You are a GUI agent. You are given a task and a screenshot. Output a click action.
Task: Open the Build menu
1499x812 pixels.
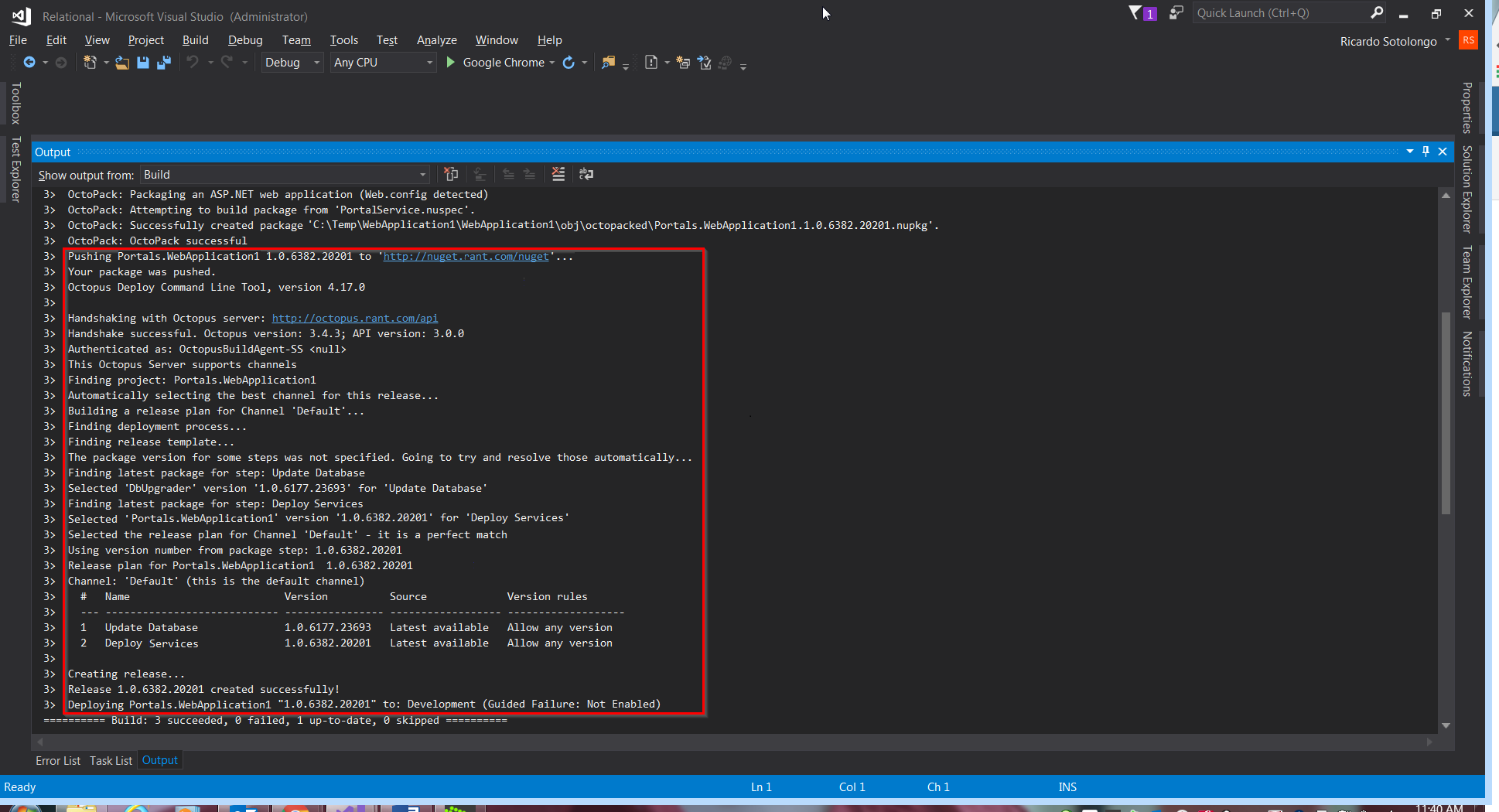pyautogui.click(x=196, y=40)
